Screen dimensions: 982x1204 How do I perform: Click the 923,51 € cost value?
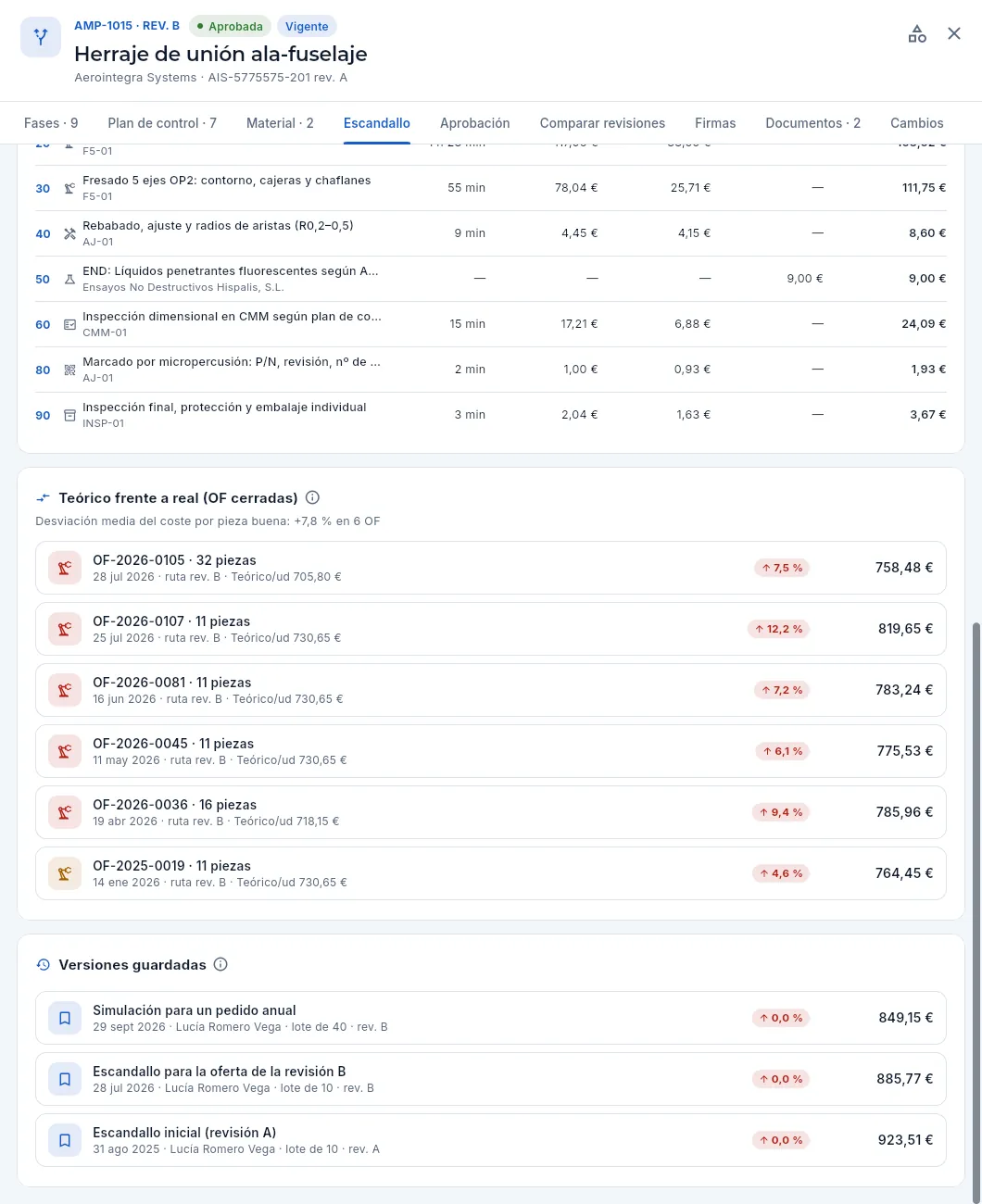coord(905,1140)
